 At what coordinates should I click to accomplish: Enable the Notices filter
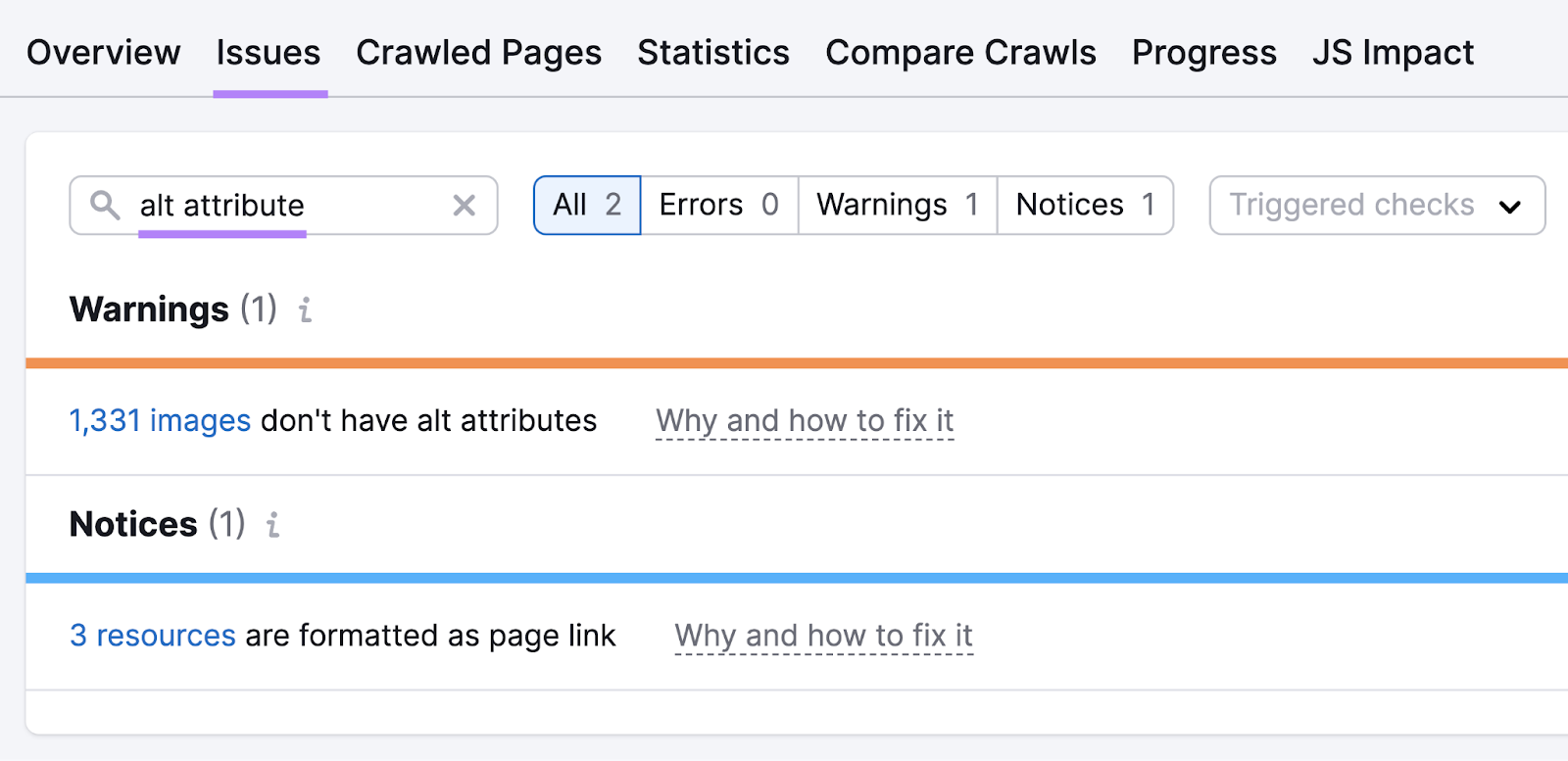tap(1084, 205)
